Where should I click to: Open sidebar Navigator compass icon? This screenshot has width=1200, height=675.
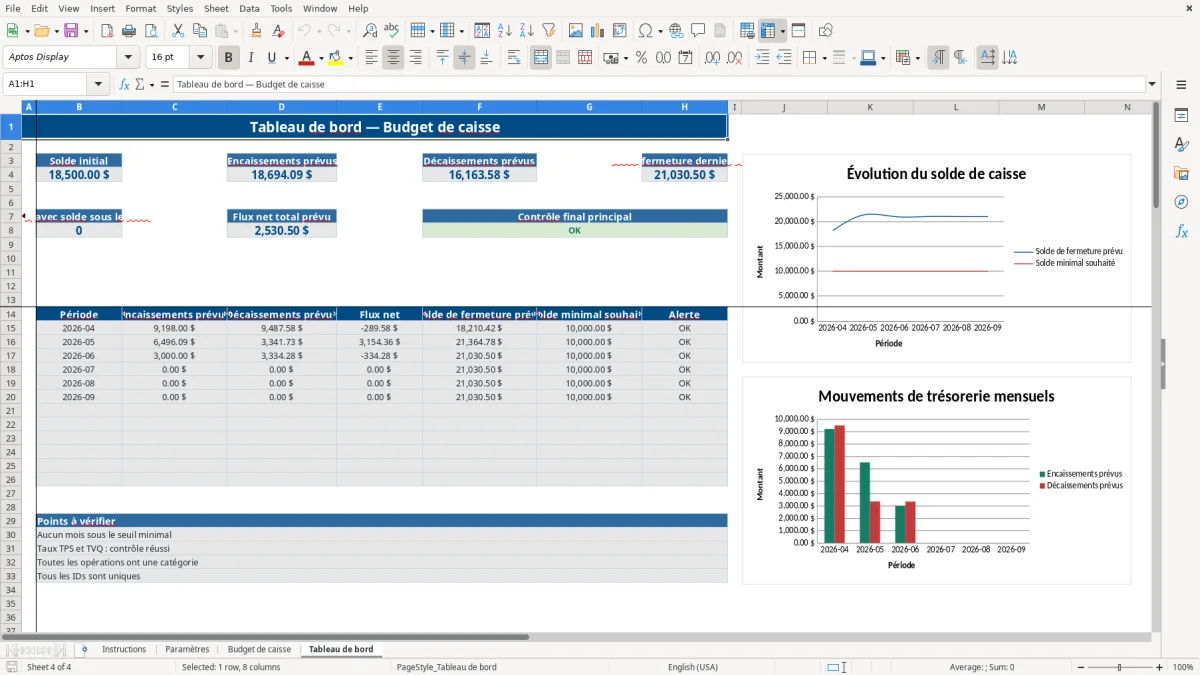tap(1181, 202)
